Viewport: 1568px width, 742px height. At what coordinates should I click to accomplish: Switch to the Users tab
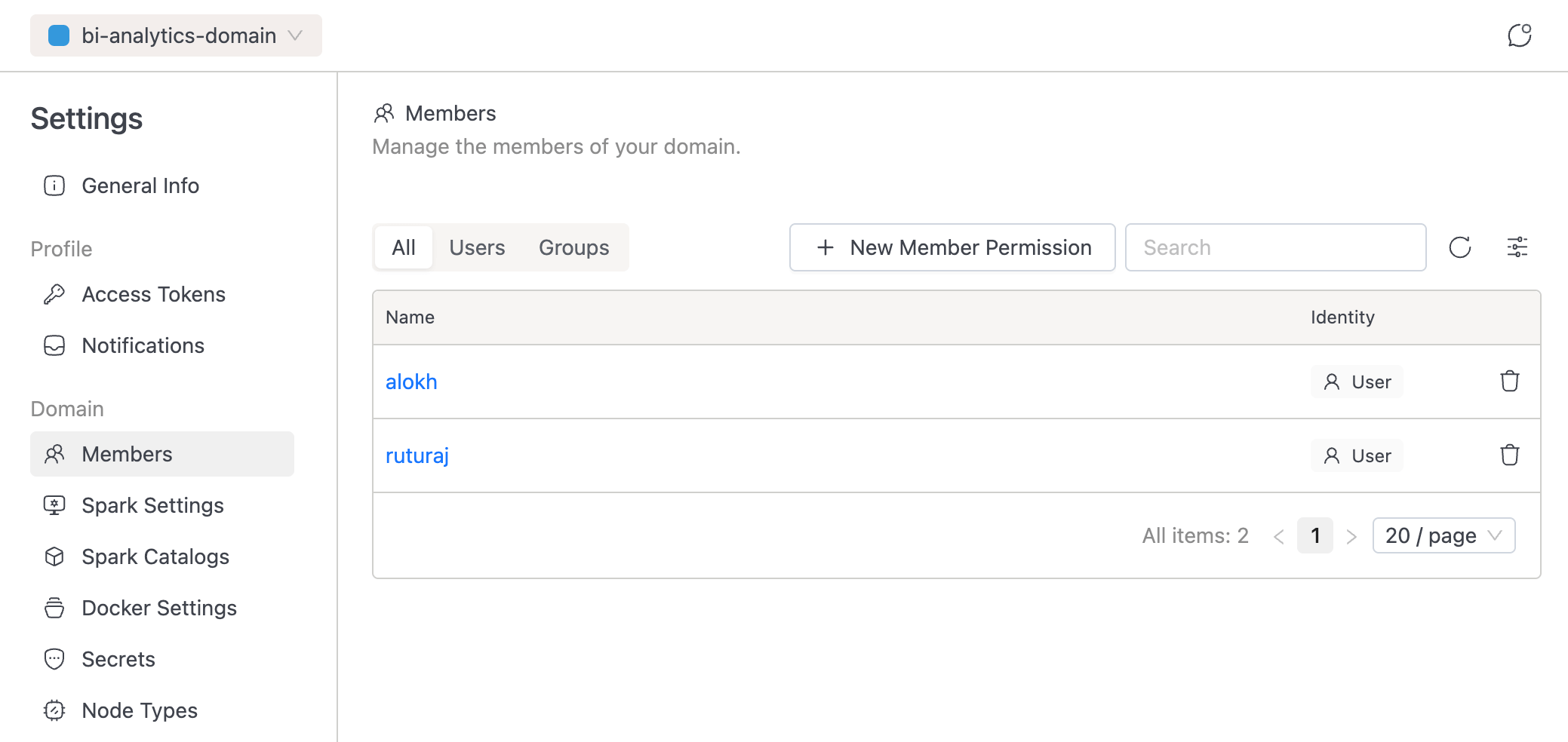point(477,247)
